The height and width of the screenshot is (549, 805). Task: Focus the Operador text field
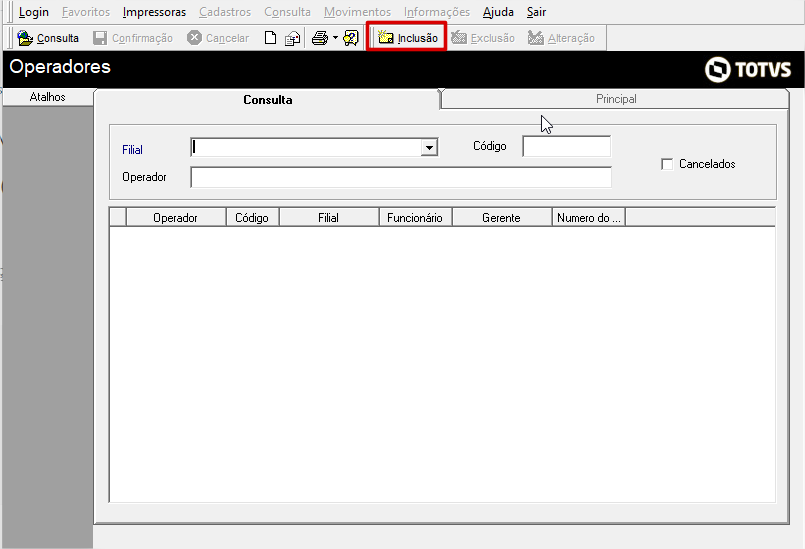click(400, 177)
